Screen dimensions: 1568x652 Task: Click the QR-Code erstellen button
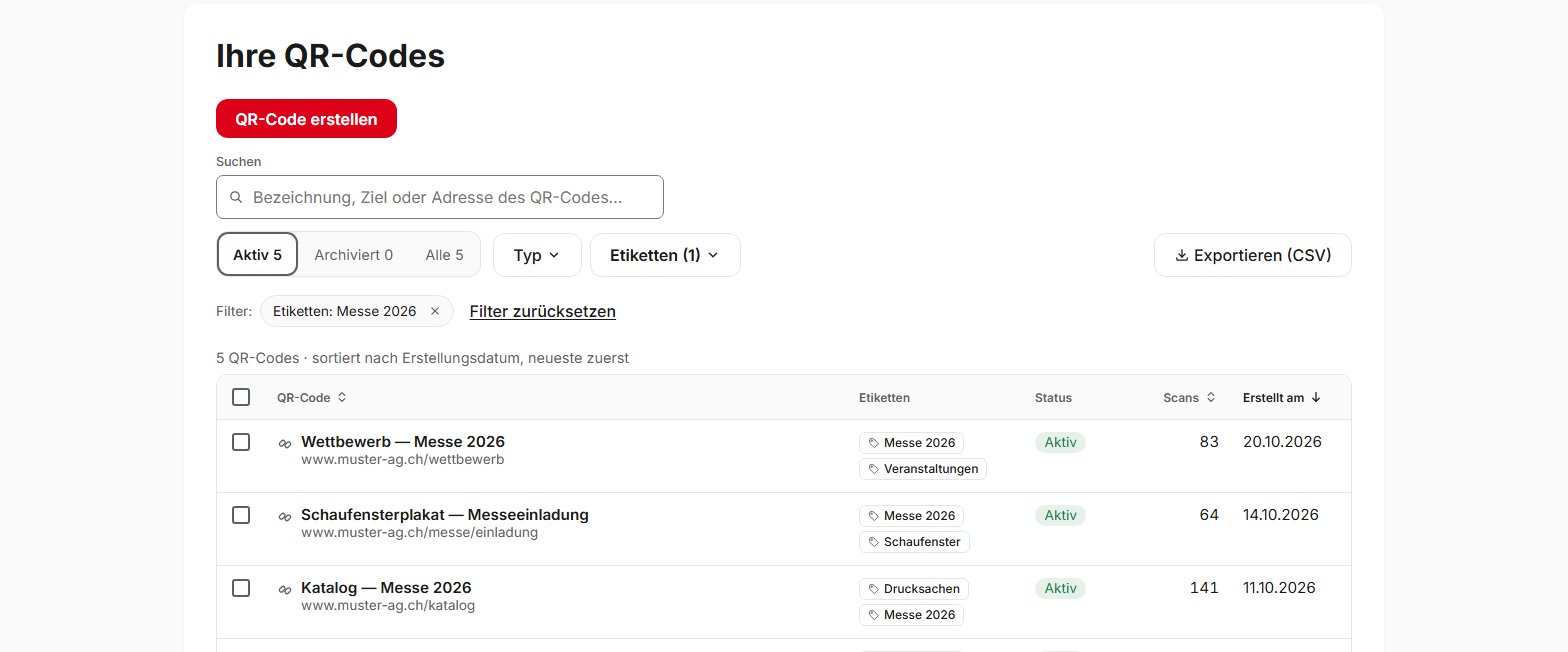[x=306, y=119]
